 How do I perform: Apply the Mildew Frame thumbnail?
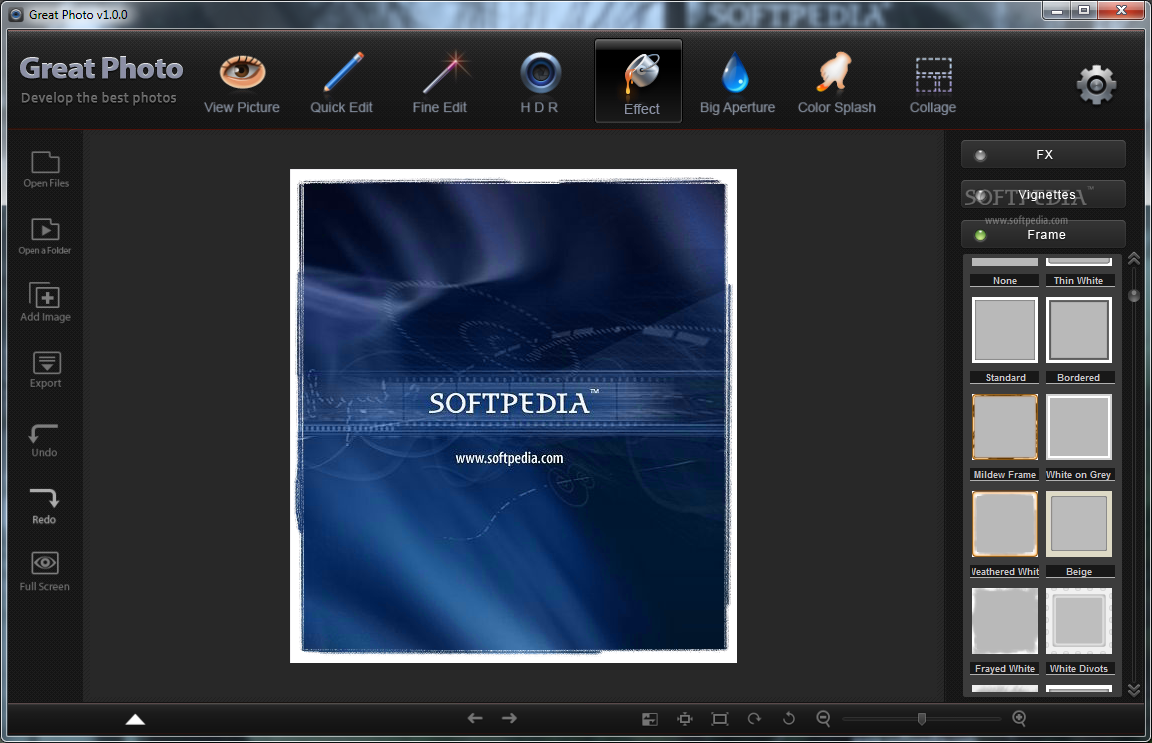coord(1005,427)
